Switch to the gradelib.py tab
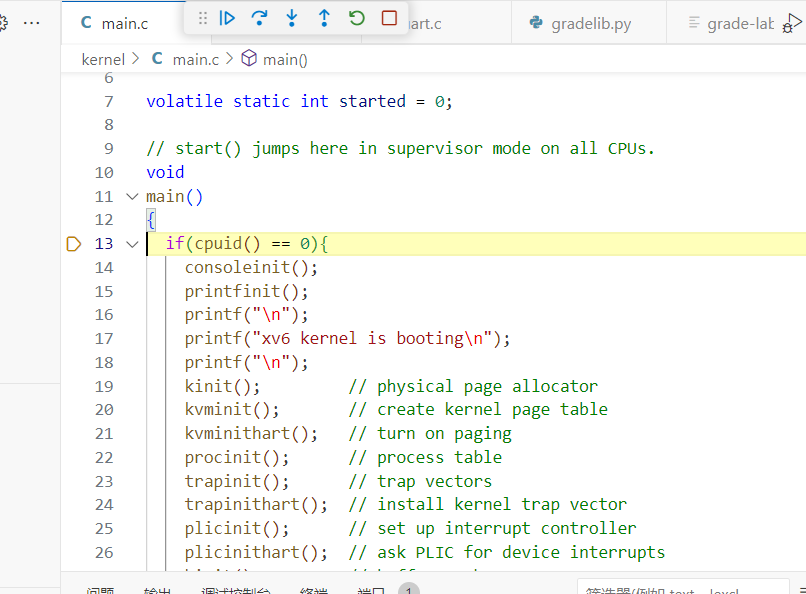Viewport: 806px width, 594px height. click(590, 23)
